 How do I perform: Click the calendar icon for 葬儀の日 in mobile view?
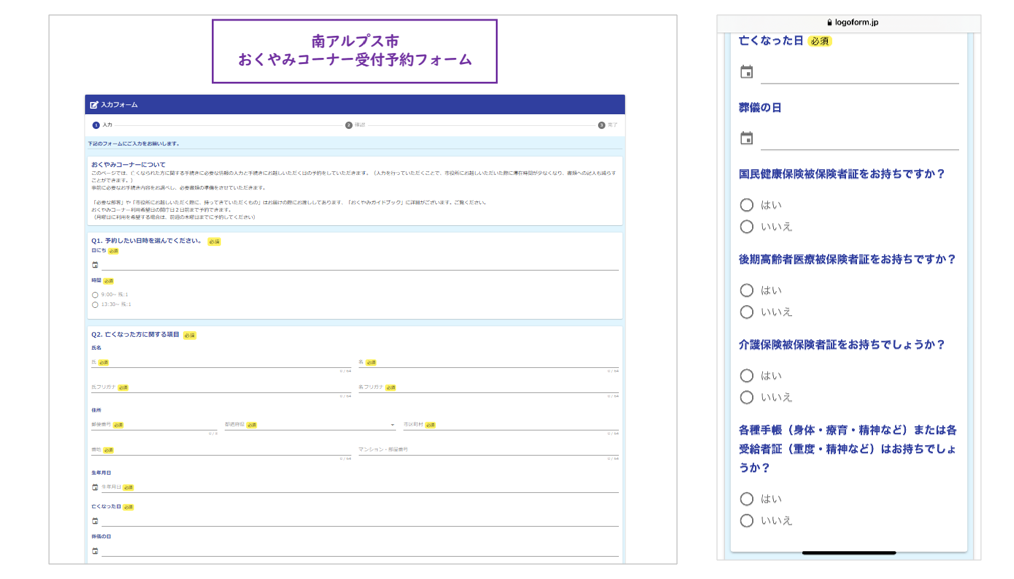pyautogui.click(x=747, y=139)
